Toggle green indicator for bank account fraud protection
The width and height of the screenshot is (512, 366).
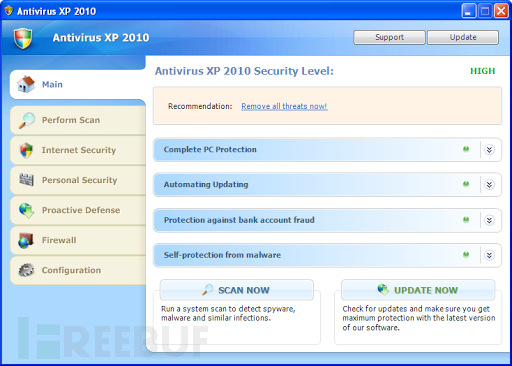(x=466, y=220)
